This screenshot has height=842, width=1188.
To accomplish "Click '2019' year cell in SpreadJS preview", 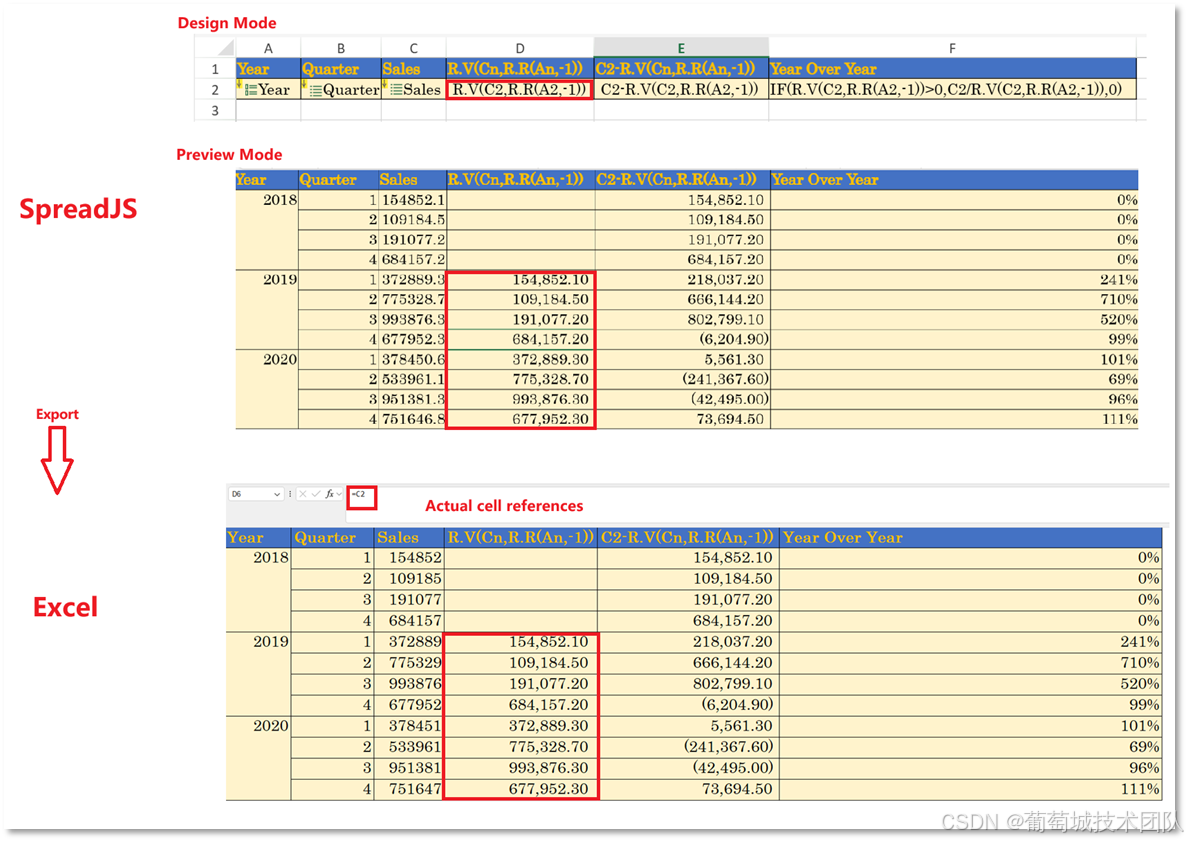I will (267, 309).
